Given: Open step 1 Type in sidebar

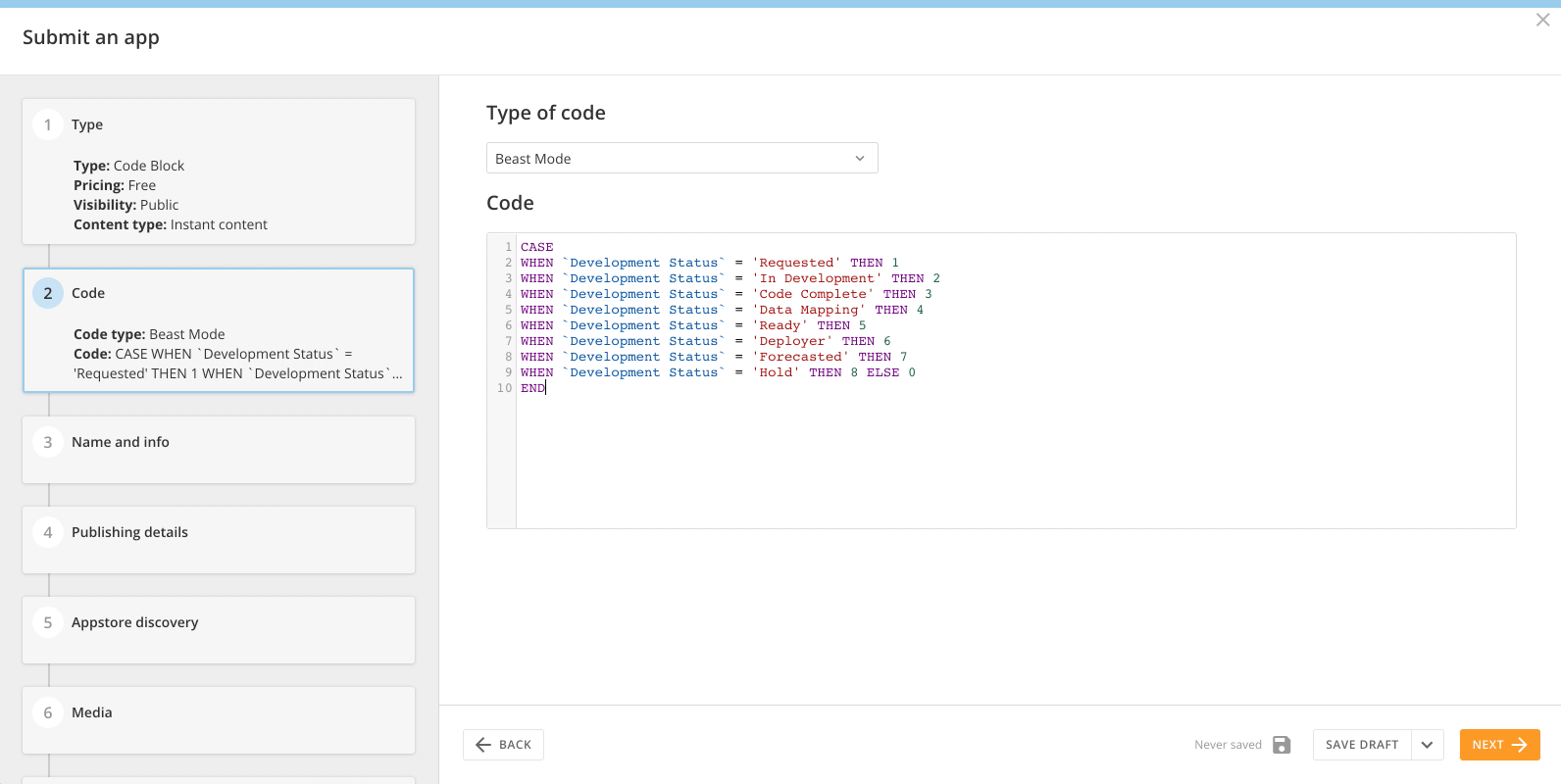Looking at the screenshot, I should tap(219, 171).
